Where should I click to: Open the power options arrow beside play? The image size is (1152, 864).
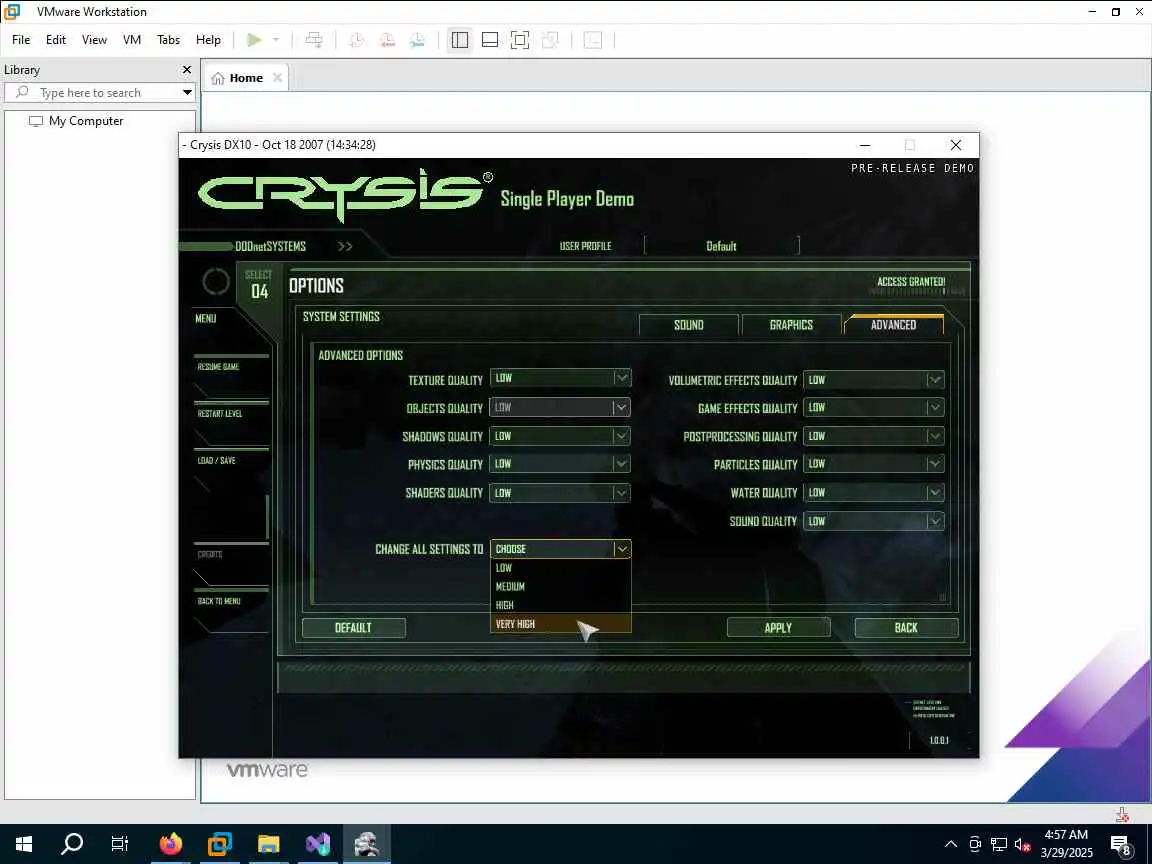pyautogui.click(x=276, y=40)
